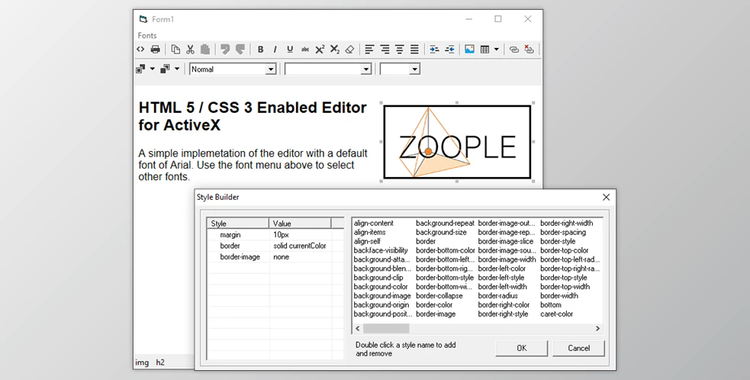Open the Normal paragraph style combo box
750x380 pixels.
coord(233,69)
